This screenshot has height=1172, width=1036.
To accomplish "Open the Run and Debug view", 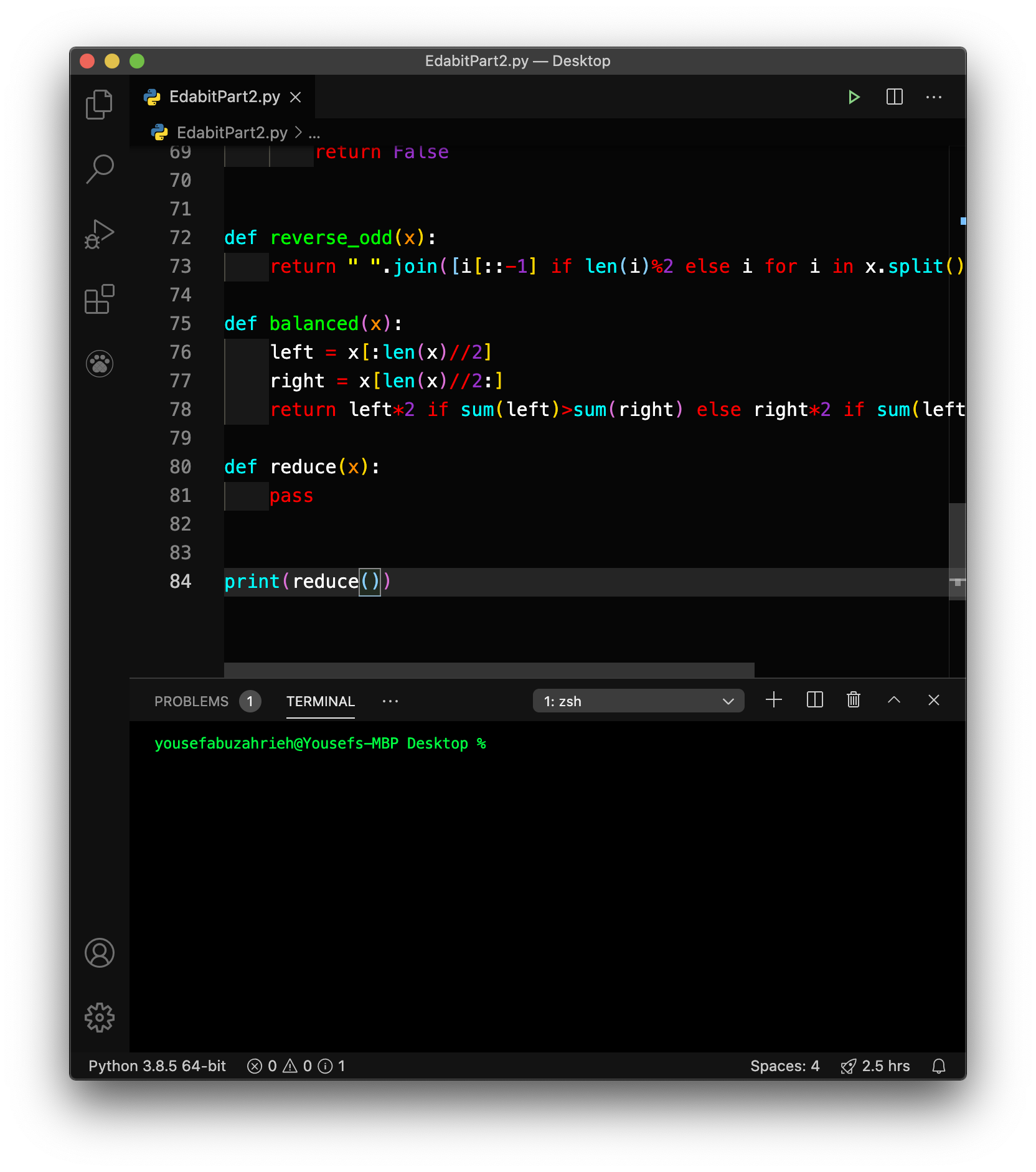I will coord(99,235).
